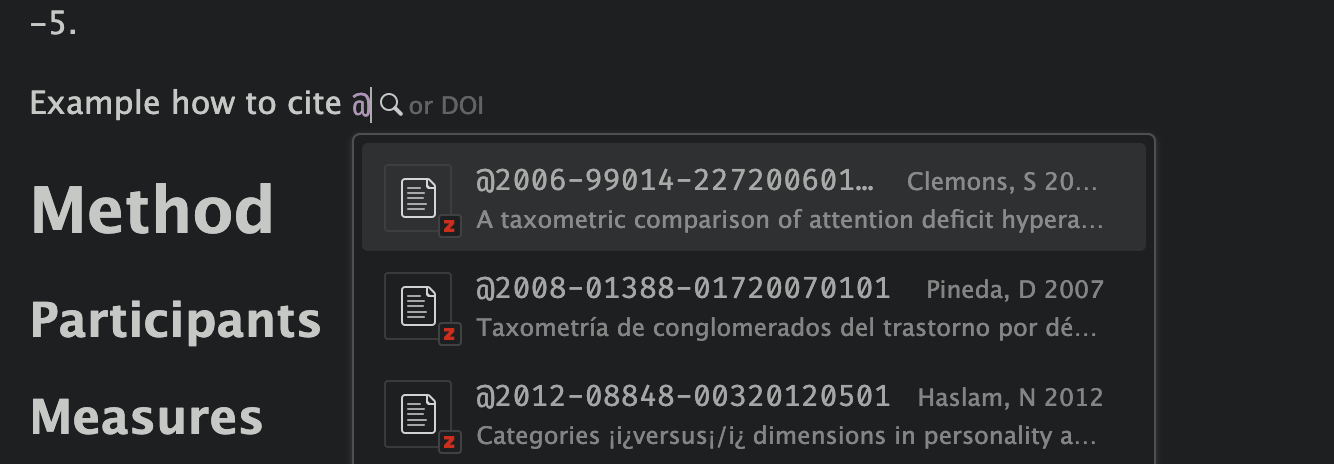Viewport: 1334px width, 464px height.
Task: Click the red Zotero badge on the Clemons entry
Action: [449, 226]
